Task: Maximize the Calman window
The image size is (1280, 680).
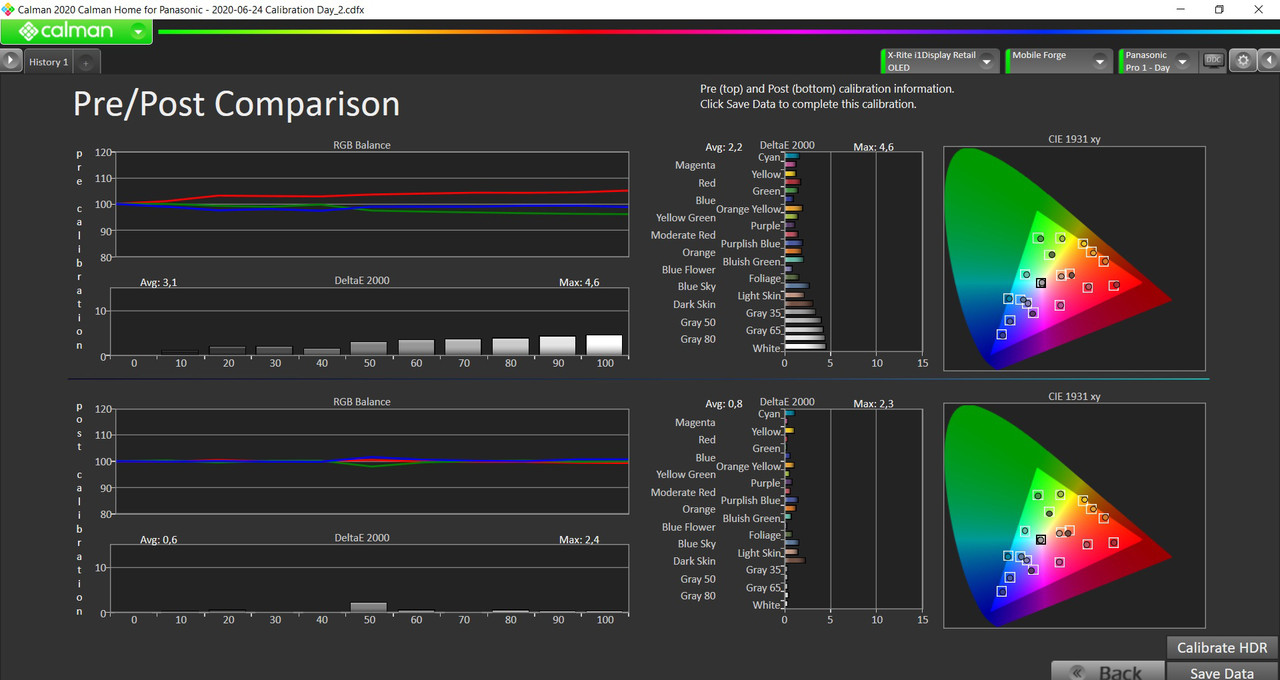Action: [x=1219, y=9]
